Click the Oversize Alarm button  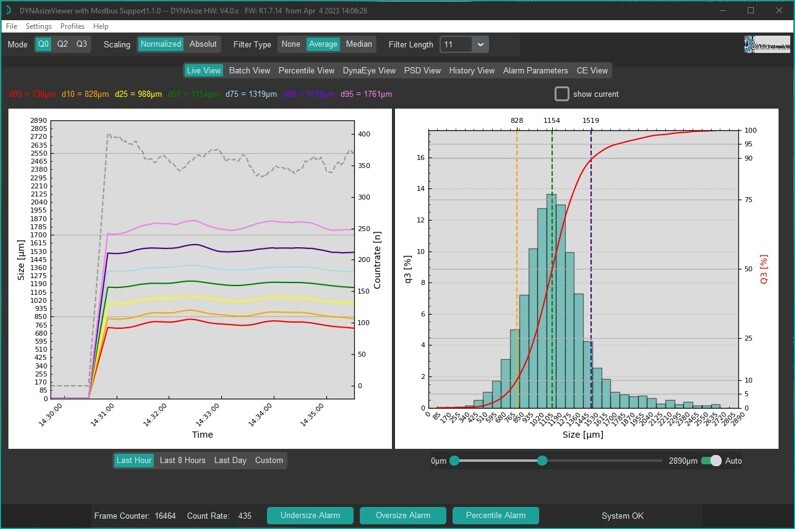click(403, 515)
